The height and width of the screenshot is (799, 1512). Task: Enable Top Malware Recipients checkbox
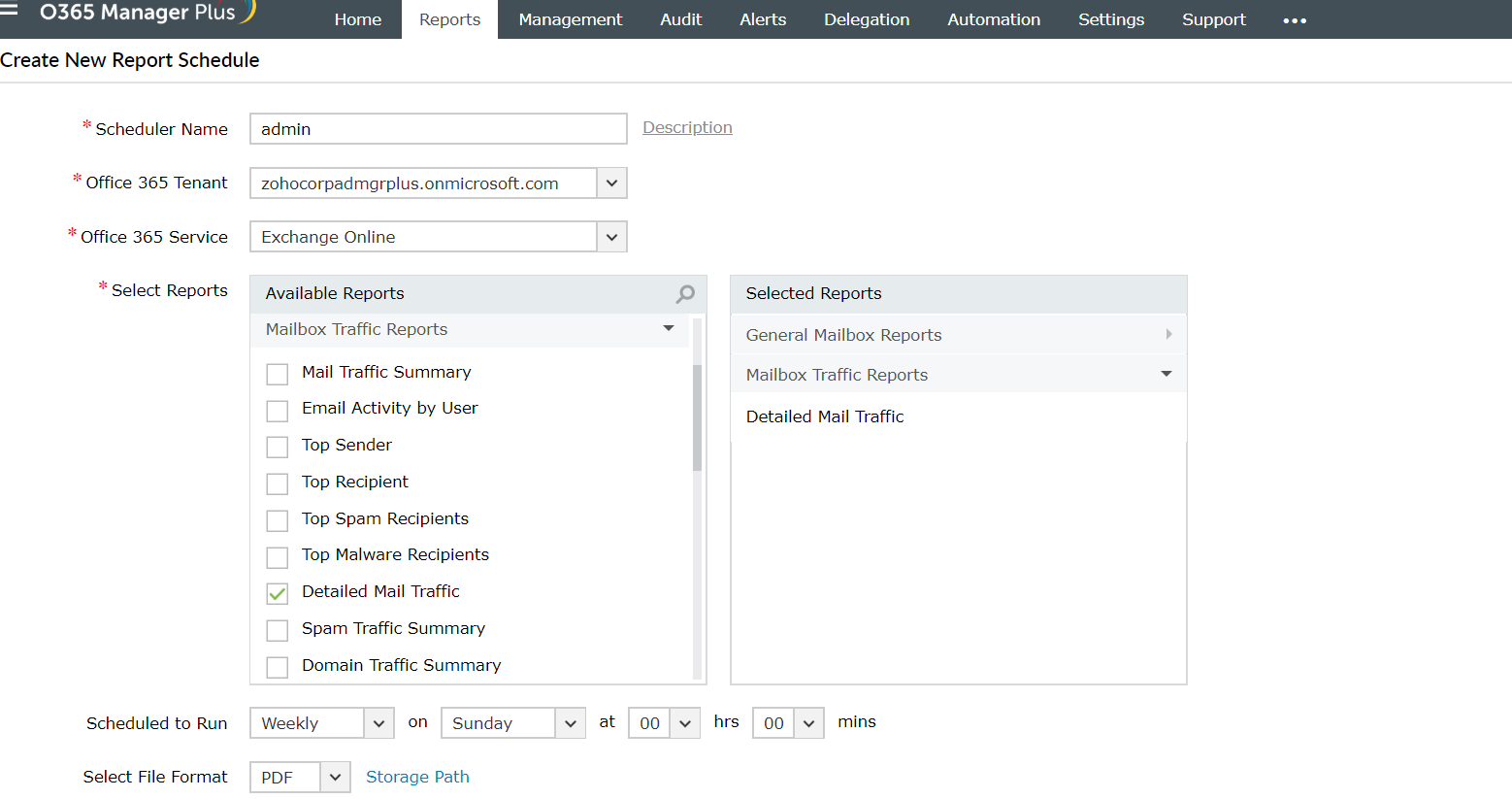click(x=278, y=557)
